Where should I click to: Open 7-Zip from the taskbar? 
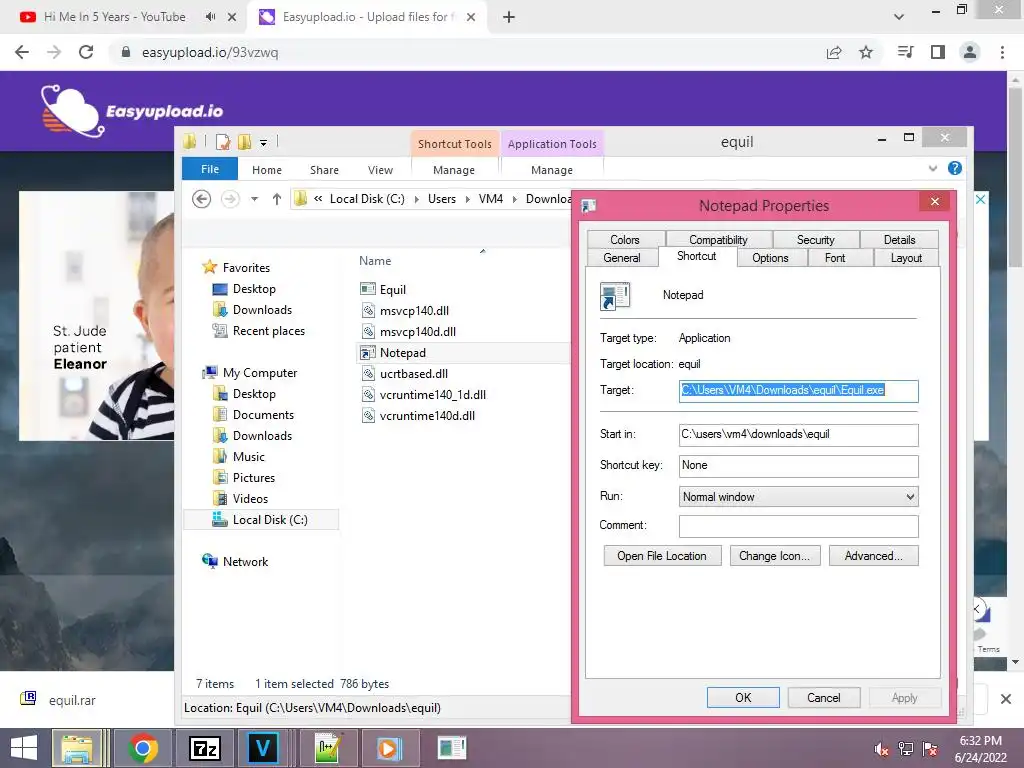(204, 748)
